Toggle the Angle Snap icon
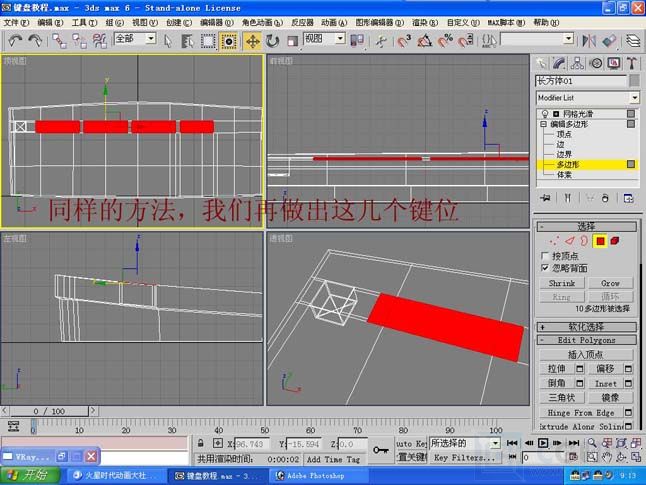This screenshot has width=646, height=485. (424, 41)
